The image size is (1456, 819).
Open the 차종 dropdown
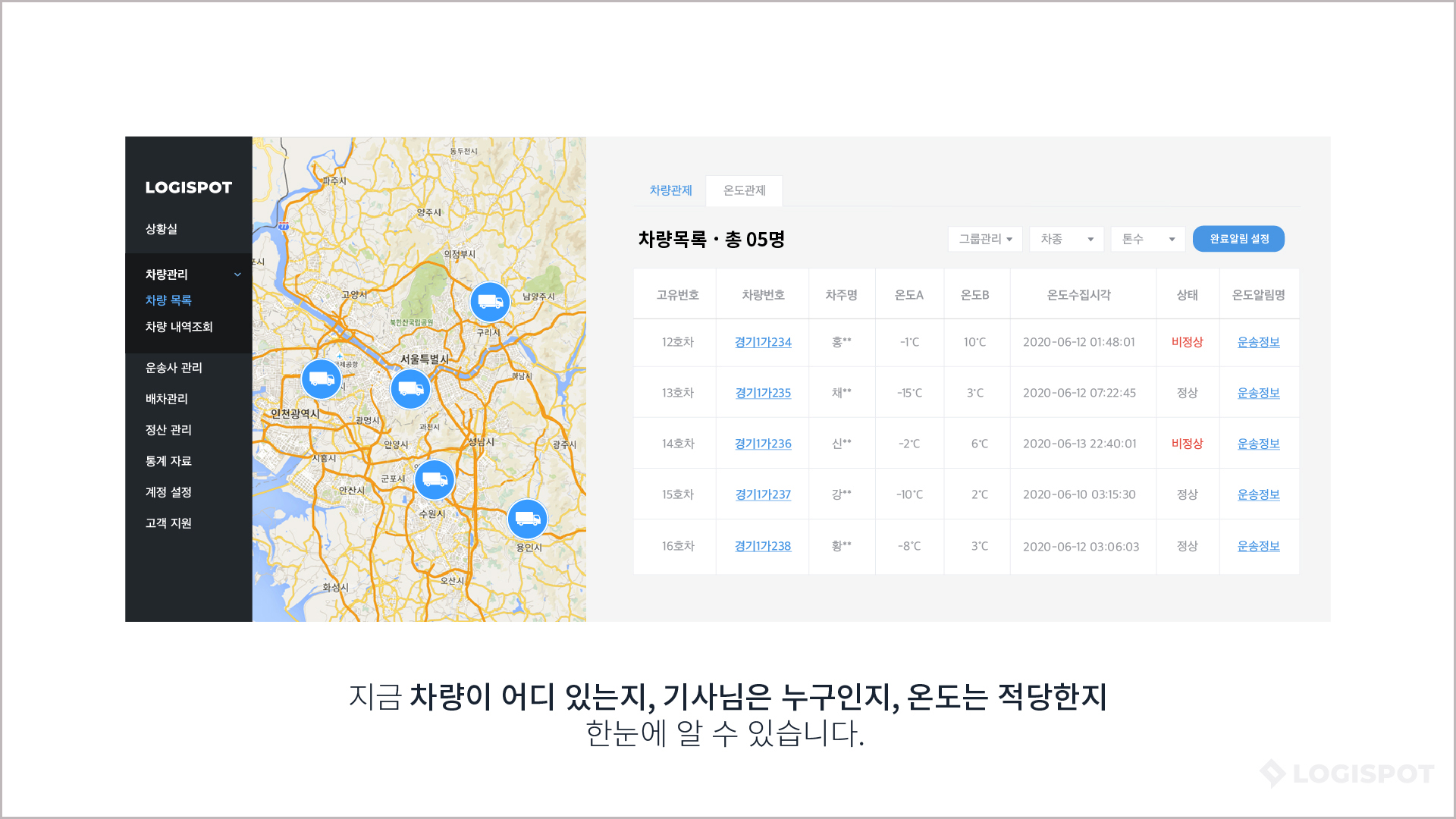tap(1066, 239)
